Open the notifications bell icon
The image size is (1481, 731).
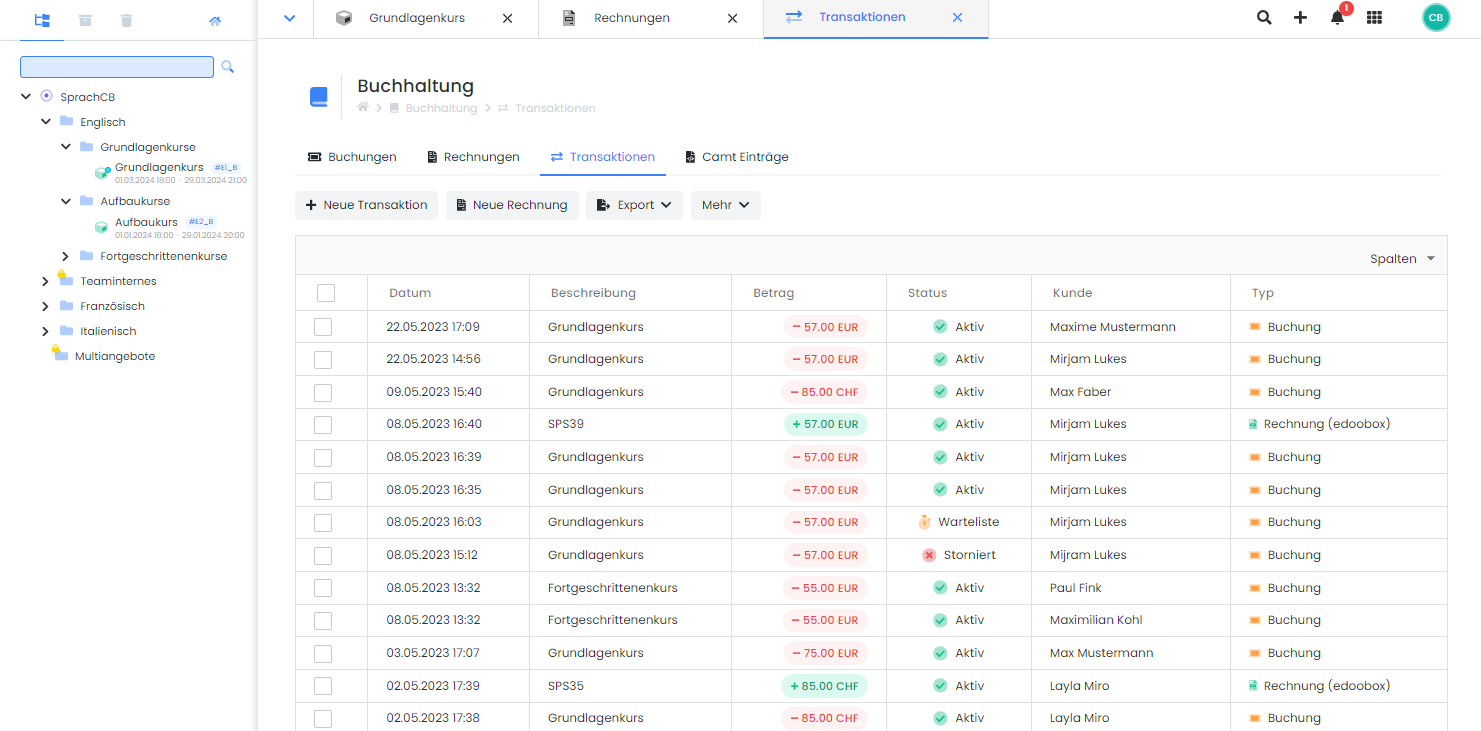[1337, 18]
